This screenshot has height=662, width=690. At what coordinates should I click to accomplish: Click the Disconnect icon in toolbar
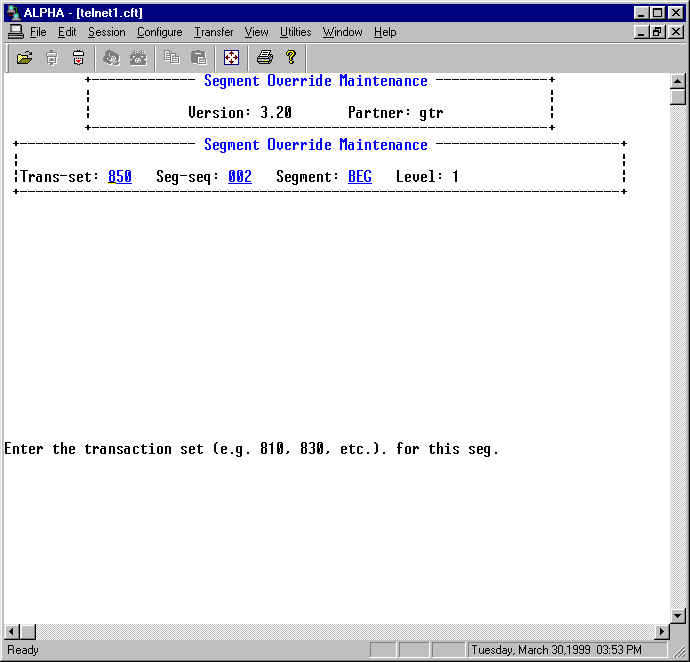[x=138, y=58]
